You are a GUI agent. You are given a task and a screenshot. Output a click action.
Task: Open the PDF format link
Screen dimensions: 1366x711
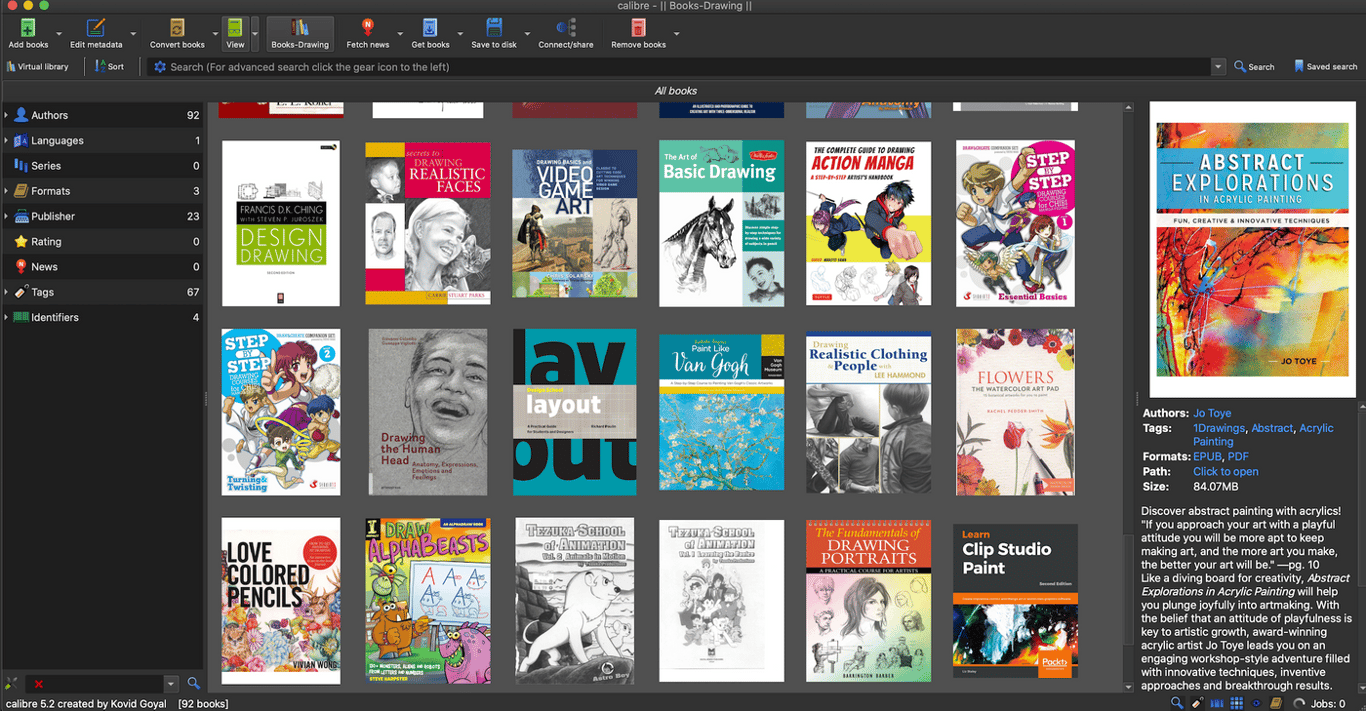point(1238,457)
